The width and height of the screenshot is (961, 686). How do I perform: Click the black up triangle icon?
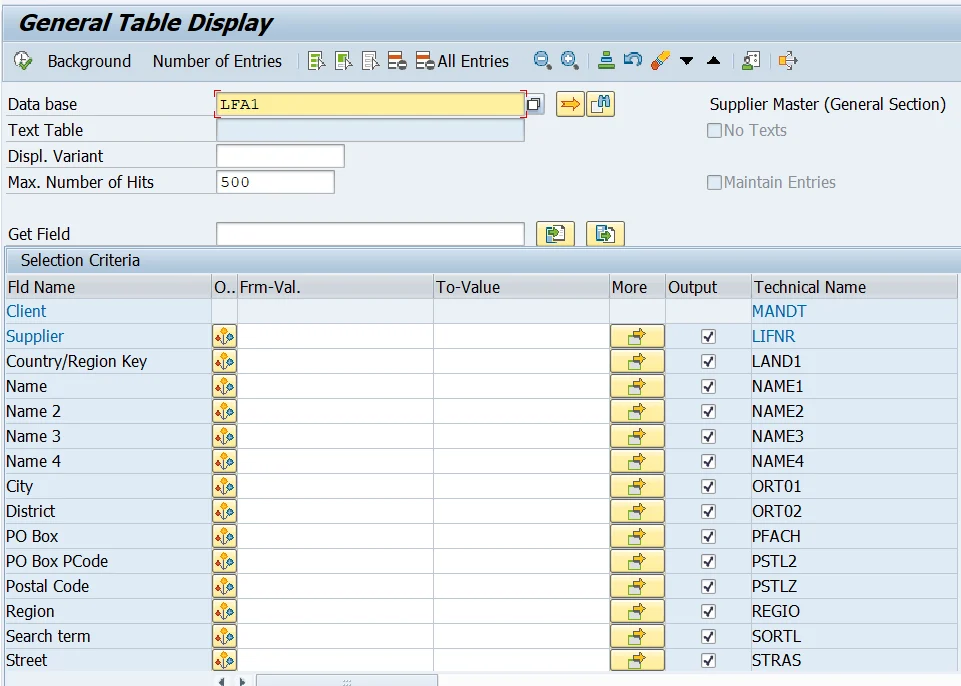(x=713, y=60)
